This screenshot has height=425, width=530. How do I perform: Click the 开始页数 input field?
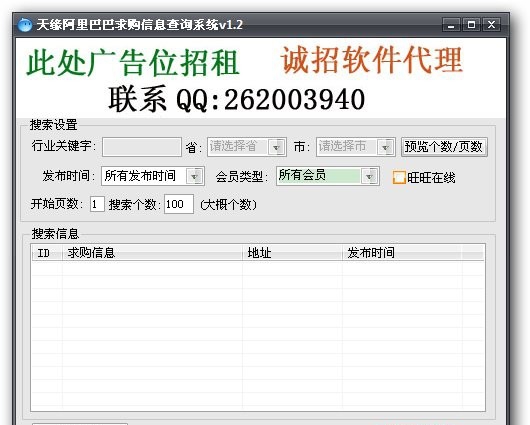point(97,204)
